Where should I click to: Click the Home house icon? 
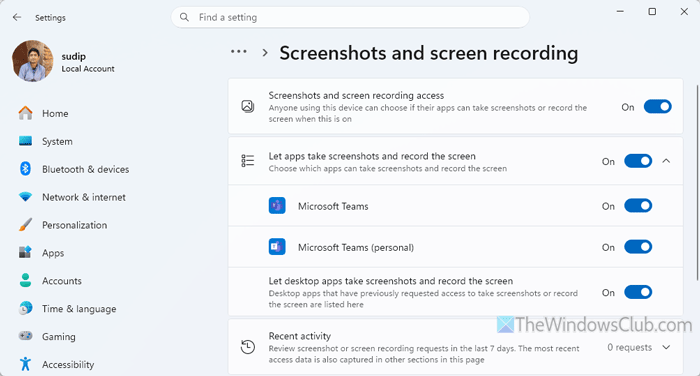pyautogui.click(x=25, y=113)
